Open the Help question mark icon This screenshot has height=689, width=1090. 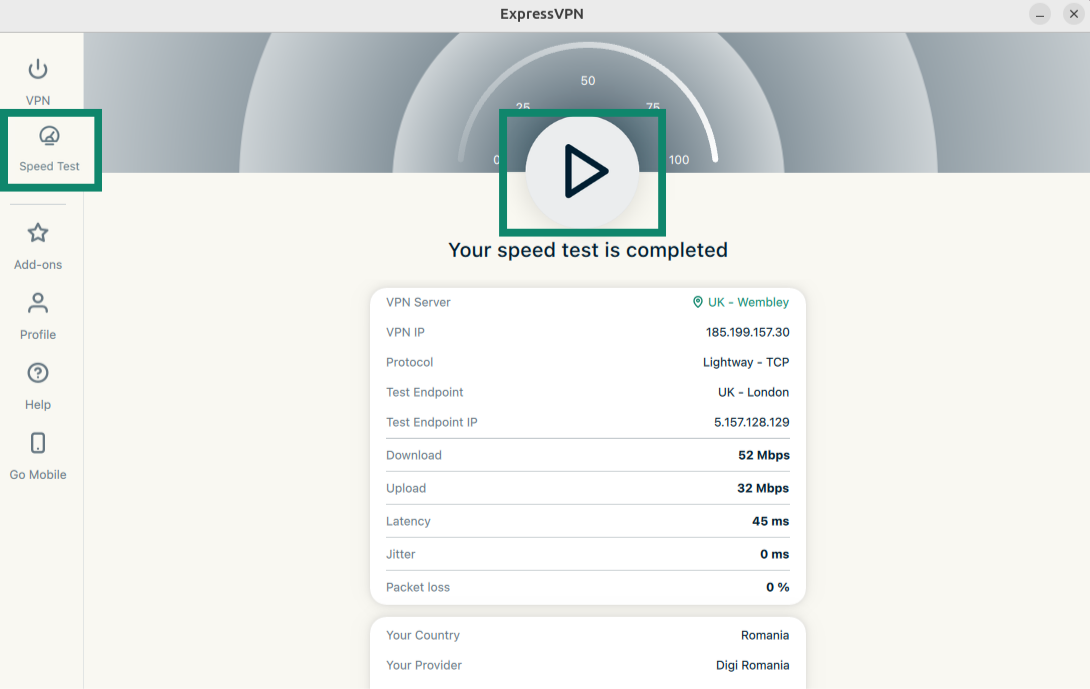[38, 373]
